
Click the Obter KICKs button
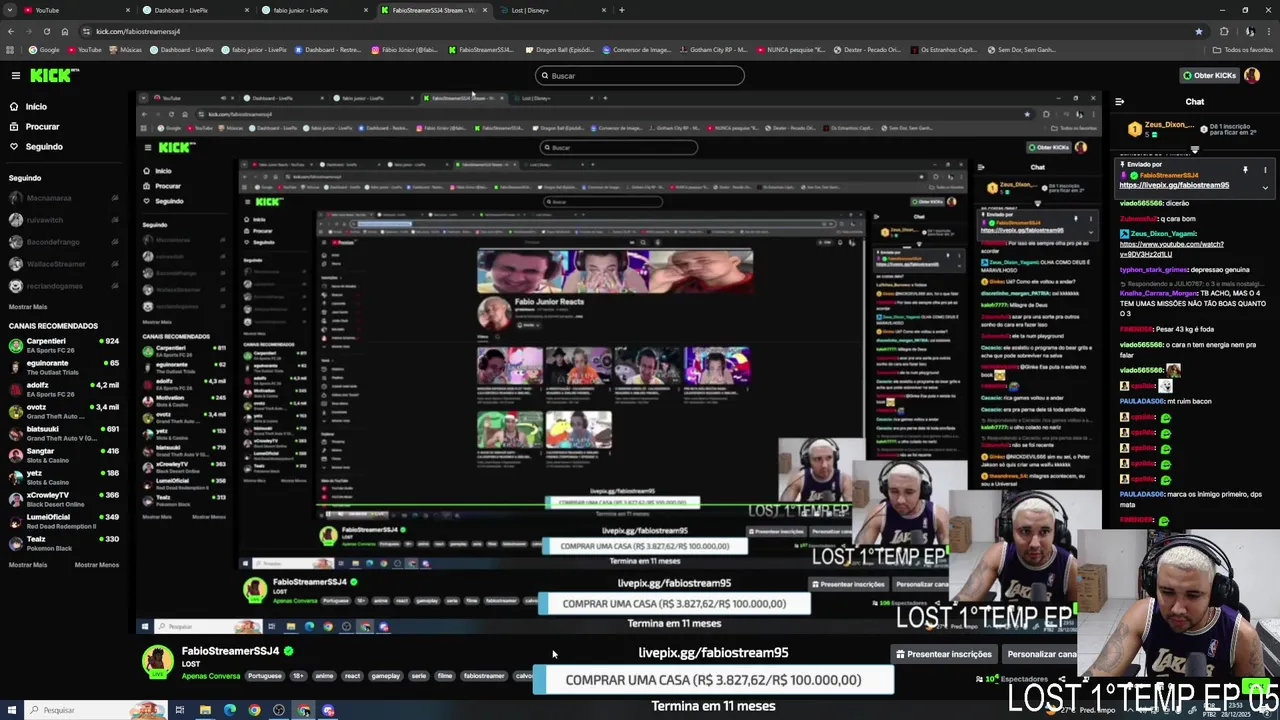pos(1208,75)
